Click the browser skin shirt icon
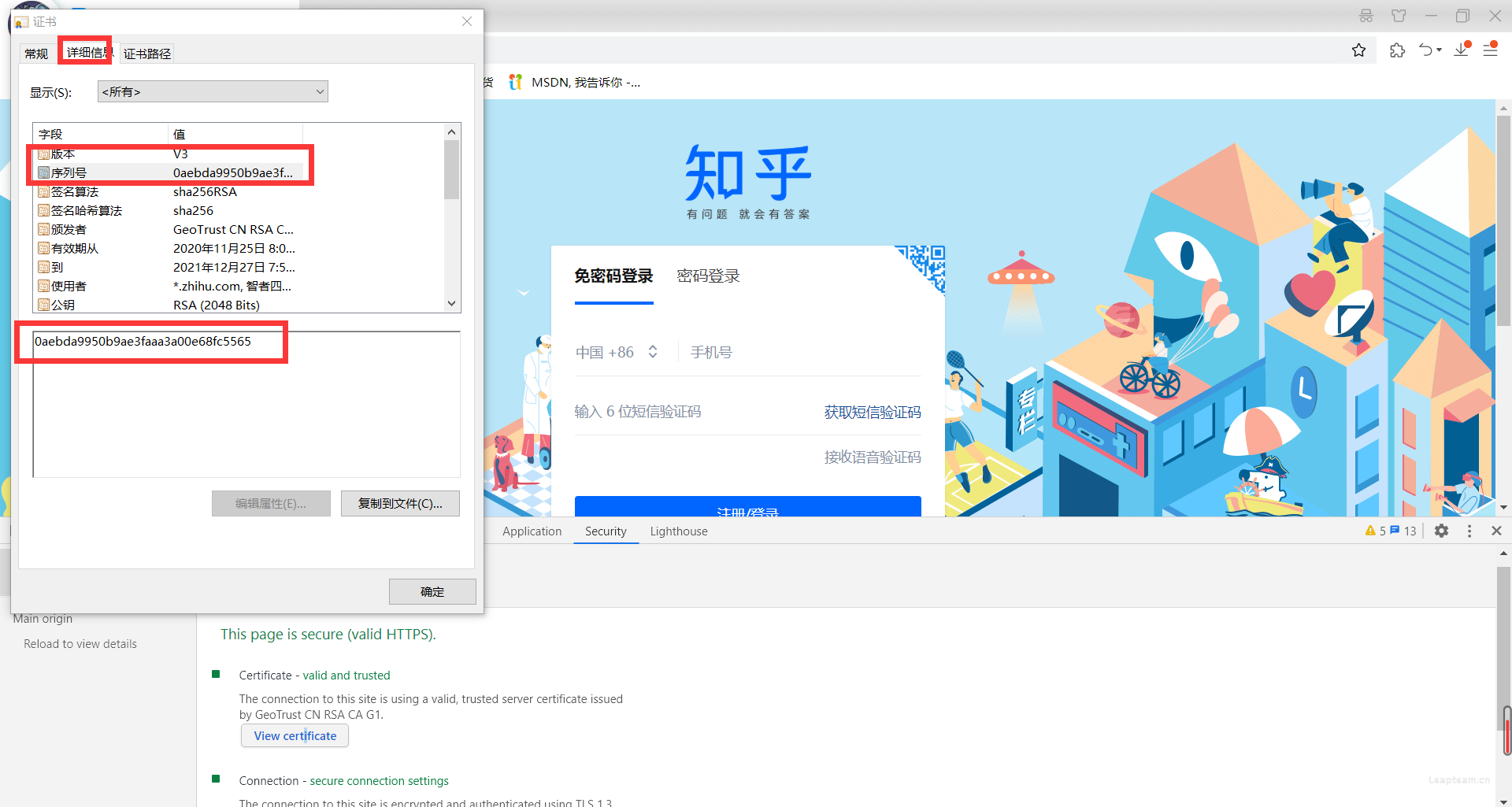The width and height of the screenshot is (1512, 807). click(x=1399, y=16)
